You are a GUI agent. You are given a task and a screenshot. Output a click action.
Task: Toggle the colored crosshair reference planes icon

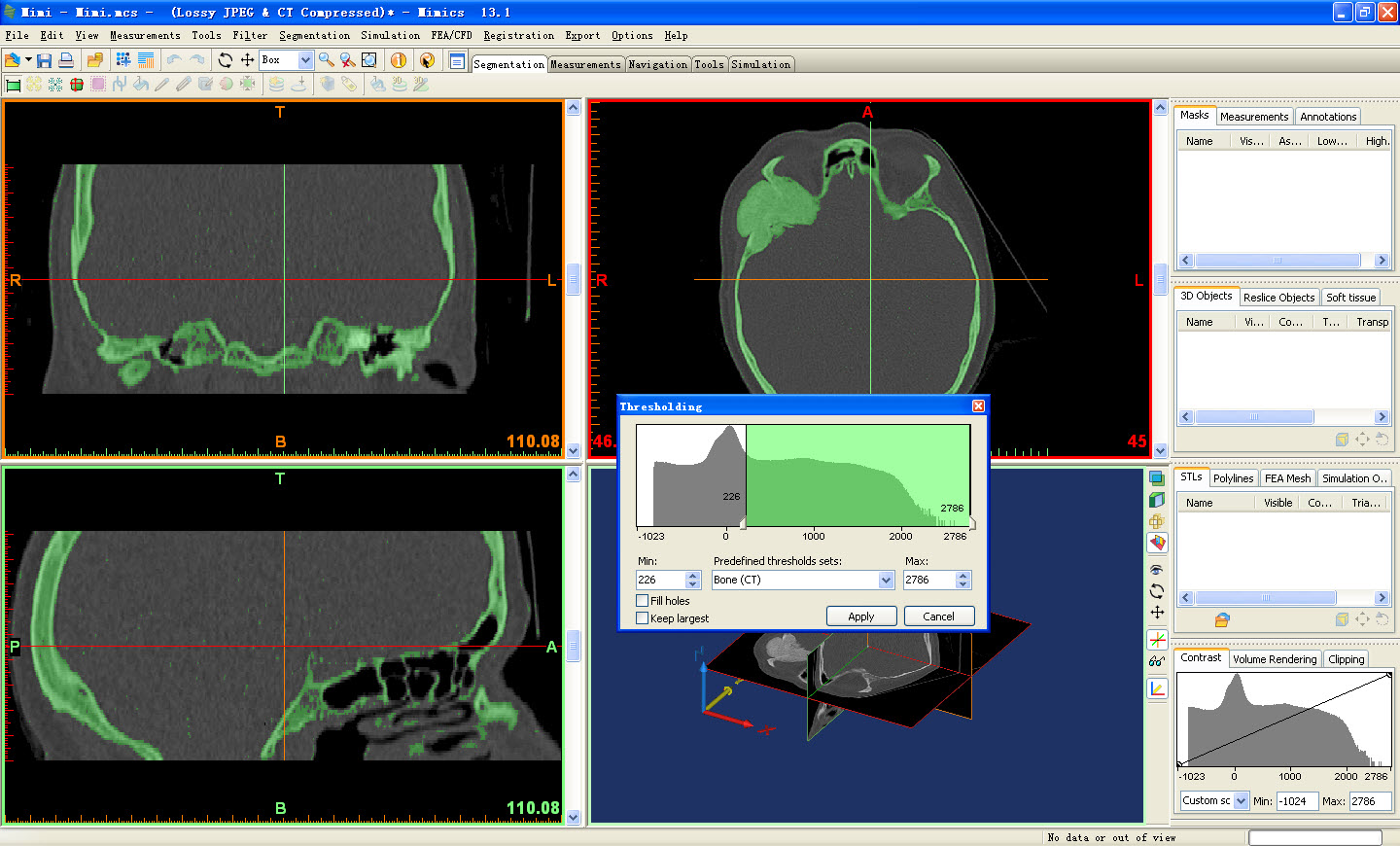point(1157,640)
